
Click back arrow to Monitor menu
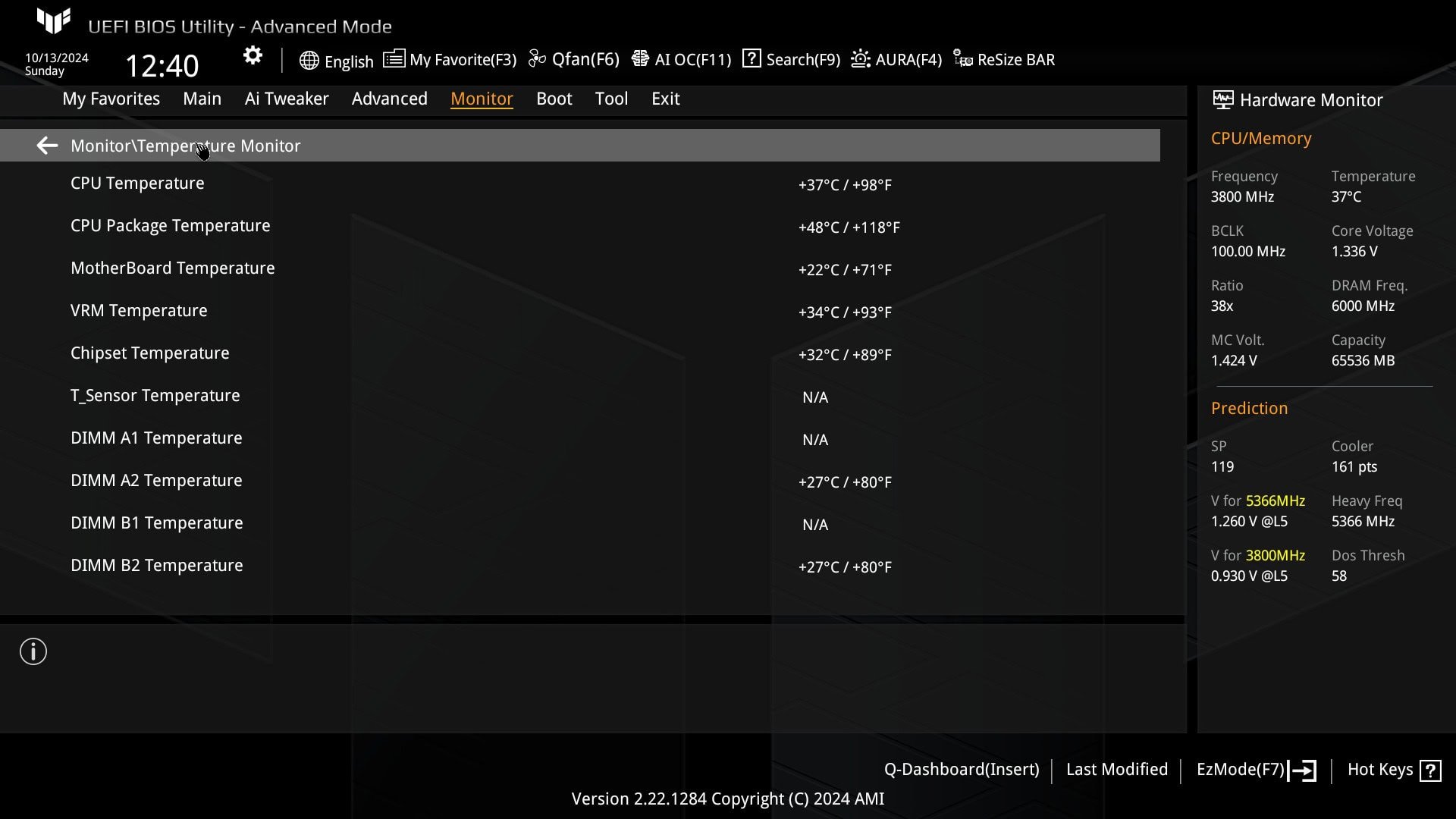click(x=46, y=145)
